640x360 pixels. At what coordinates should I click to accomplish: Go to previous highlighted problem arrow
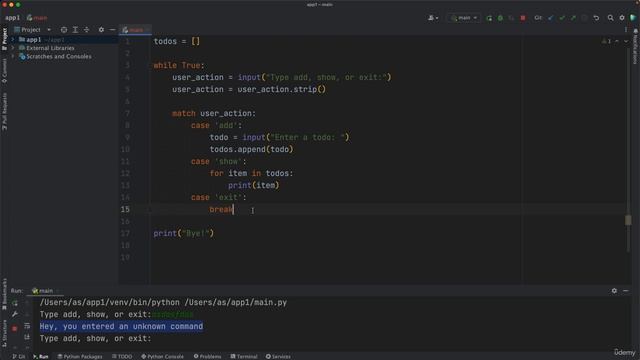[x=617, y=41]
